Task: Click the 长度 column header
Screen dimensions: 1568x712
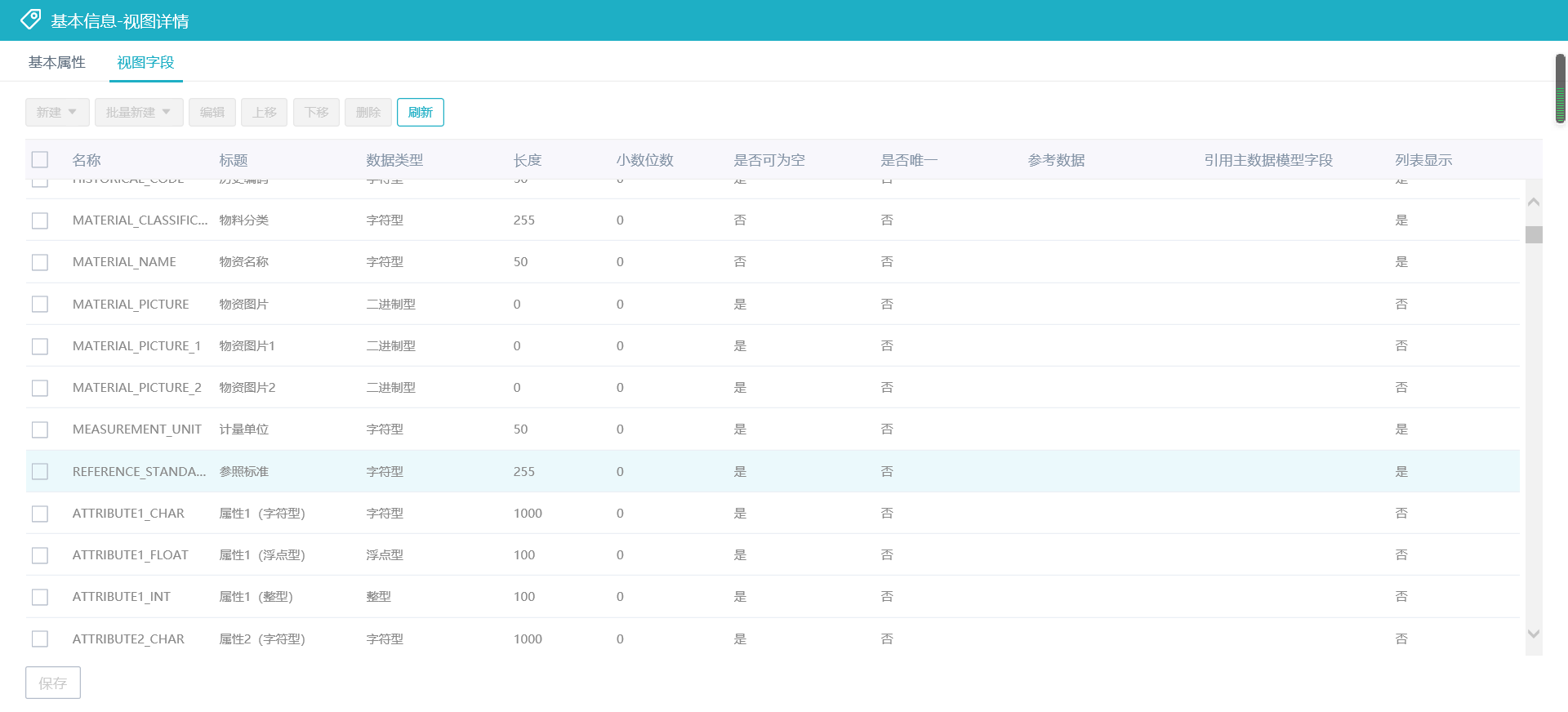Action: coord(528,160)
